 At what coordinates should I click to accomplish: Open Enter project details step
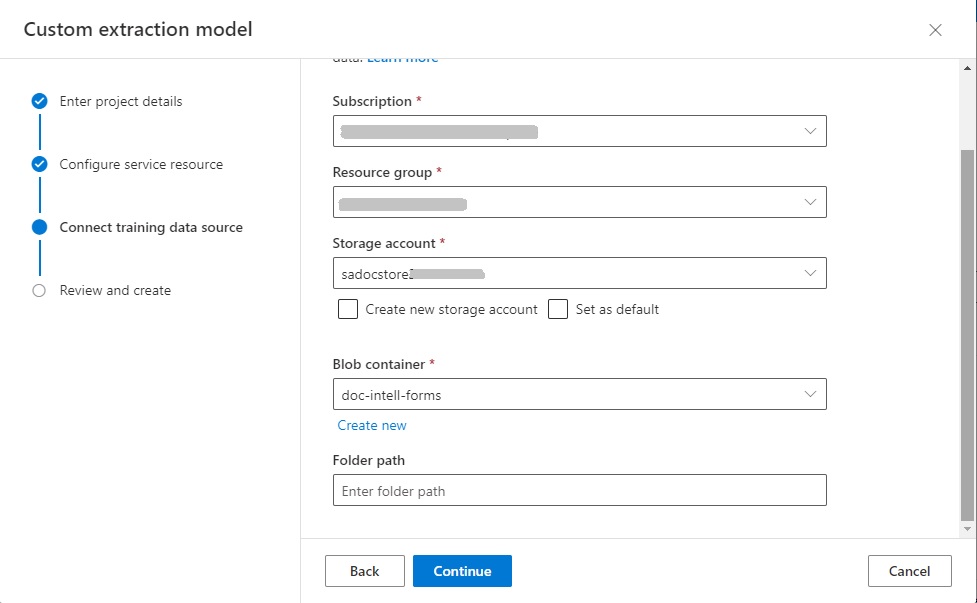tap(121, 101)
